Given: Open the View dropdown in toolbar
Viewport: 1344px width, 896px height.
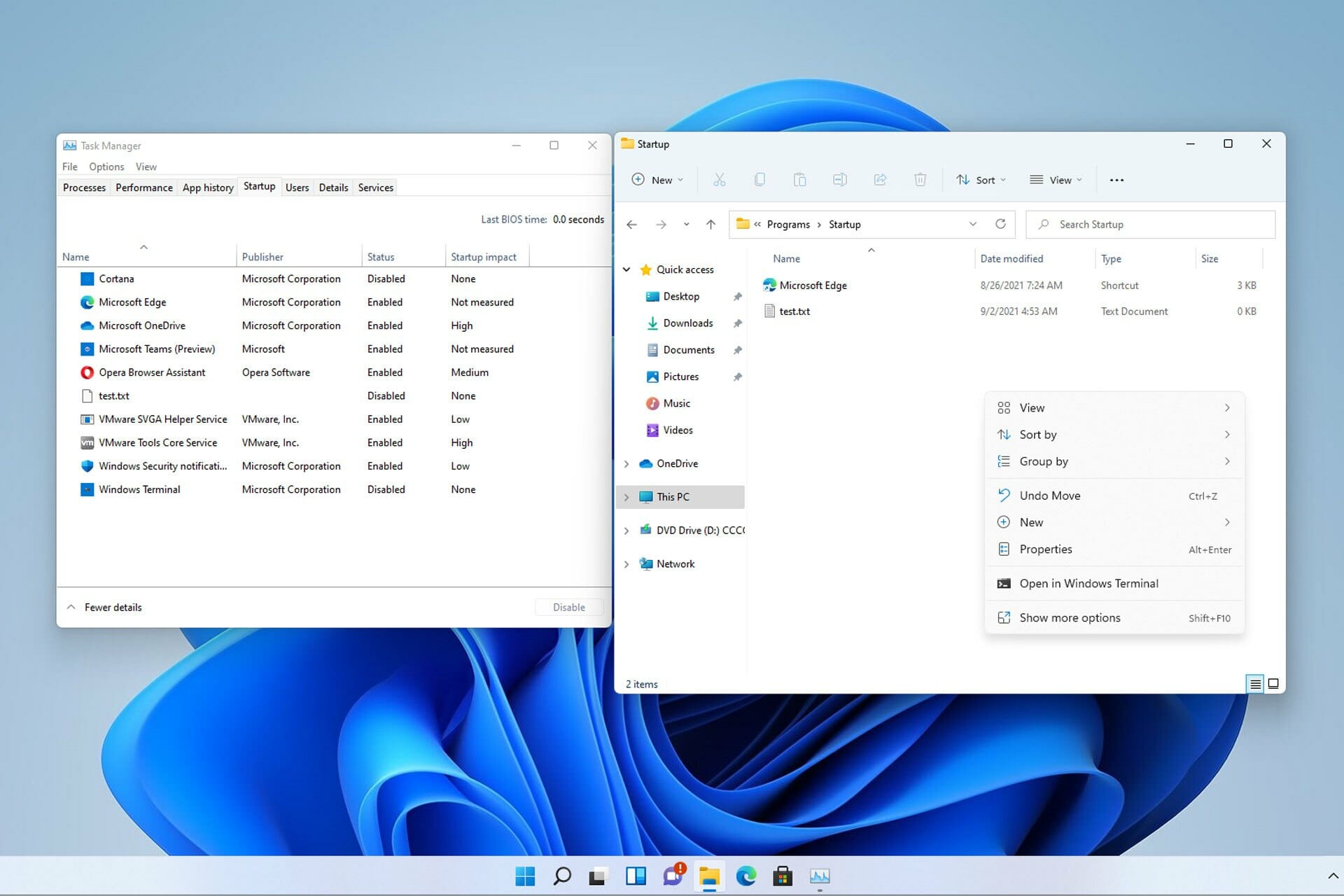Looking at the screenshot, I should 1056,180.
